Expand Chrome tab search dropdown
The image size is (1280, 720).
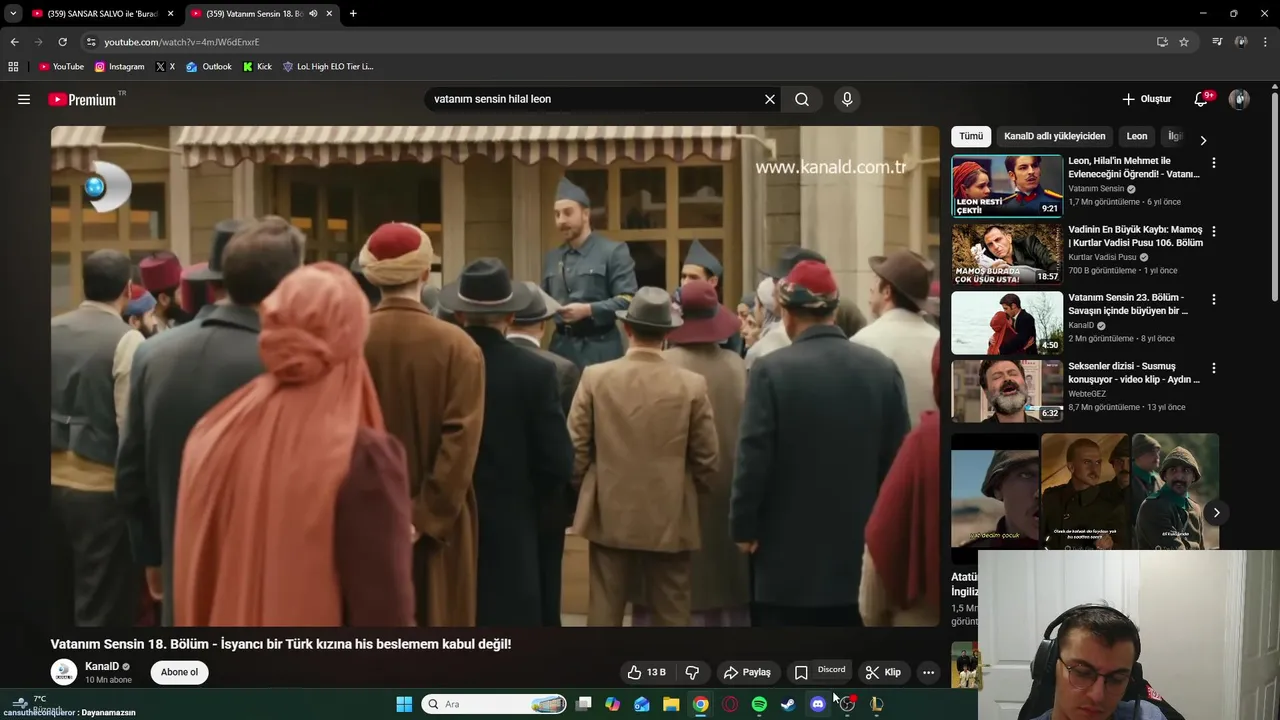(13, 14)
